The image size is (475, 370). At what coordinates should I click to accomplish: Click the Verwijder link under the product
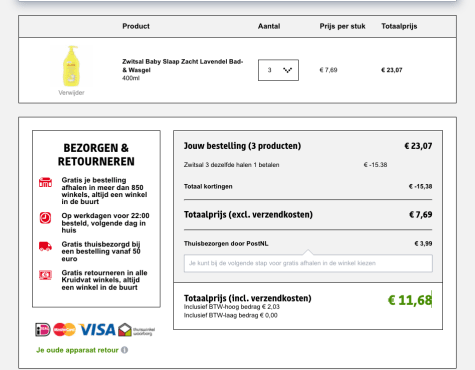[71, 93]
